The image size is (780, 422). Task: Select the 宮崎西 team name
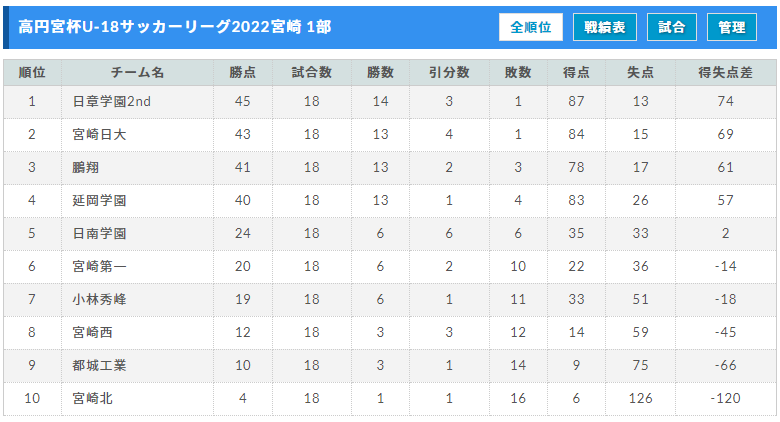[x=93, y=332]
